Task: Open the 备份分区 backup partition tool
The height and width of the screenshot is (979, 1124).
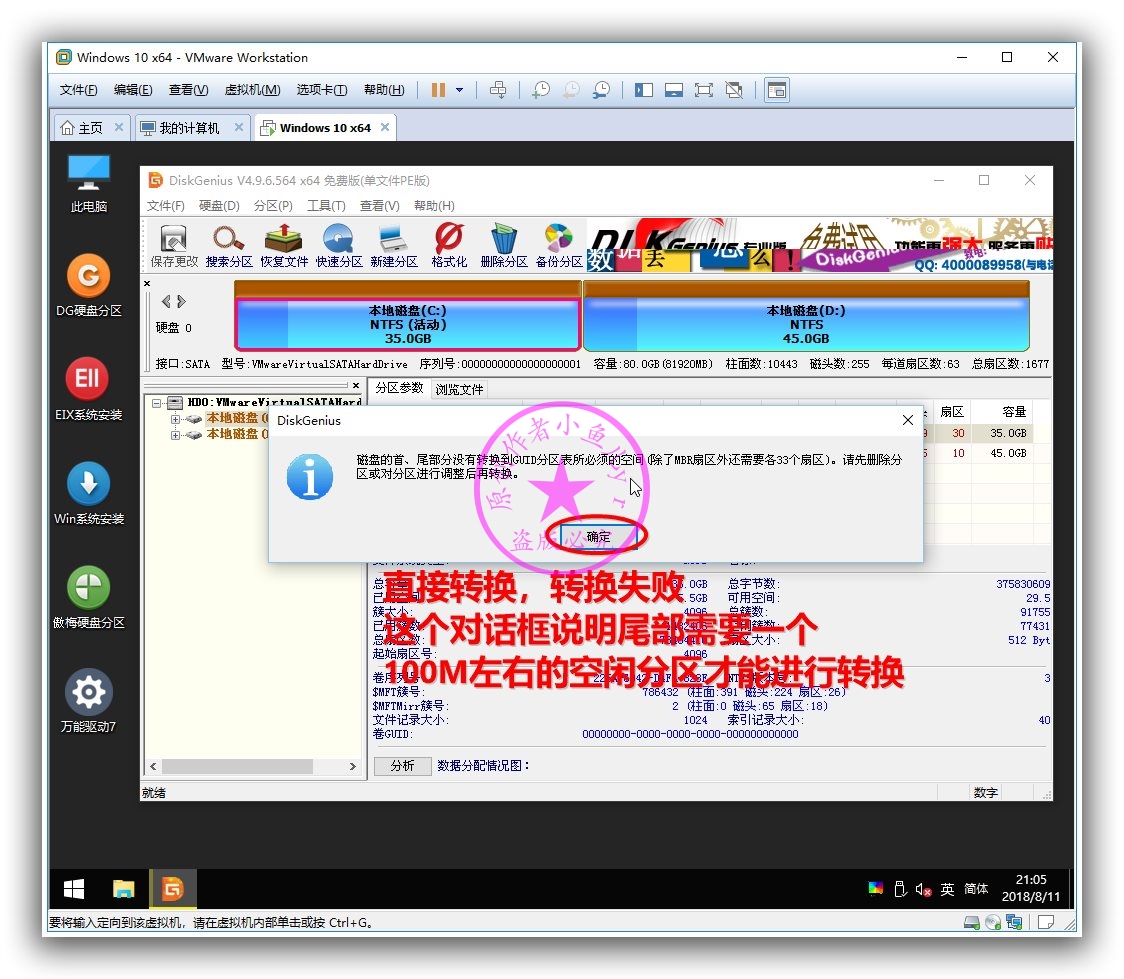Action: pyautogui.click(x=559, y=243)
